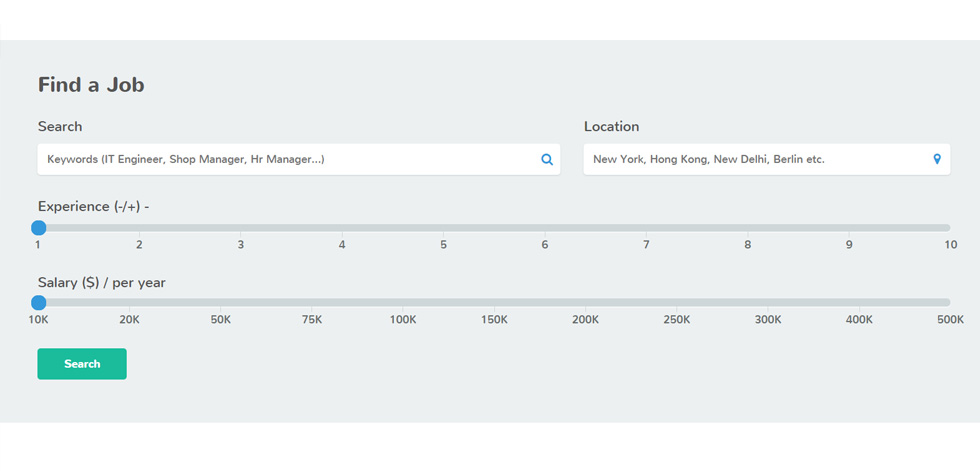Click the Salary ($) / per year label
The height and width of the screenshot is (471, 980).
coord(102,283)
